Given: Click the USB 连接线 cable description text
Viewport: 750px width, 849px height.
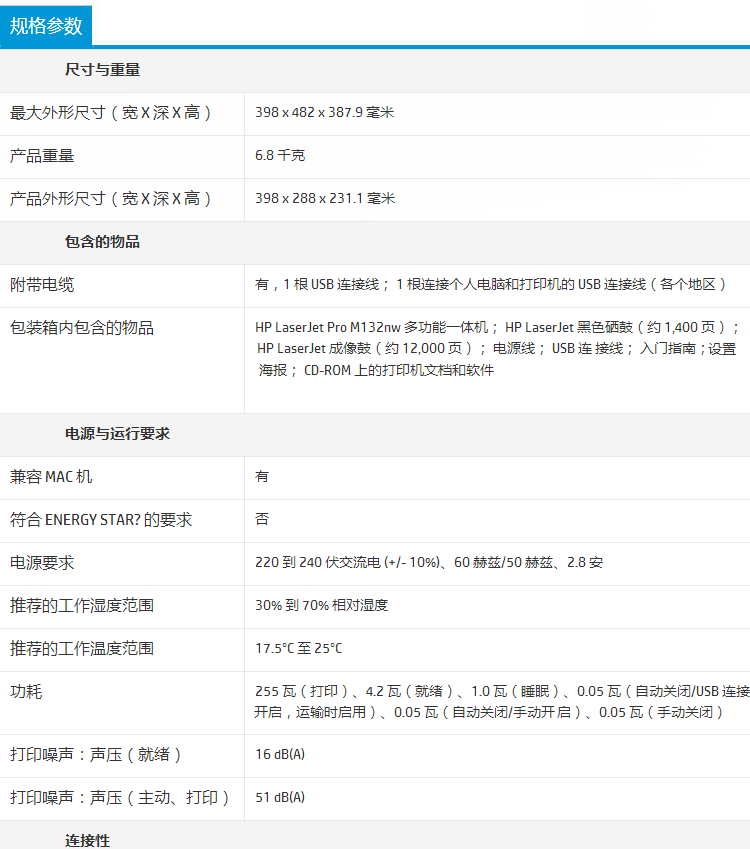Looking at the screenshot, I should 491,285.
